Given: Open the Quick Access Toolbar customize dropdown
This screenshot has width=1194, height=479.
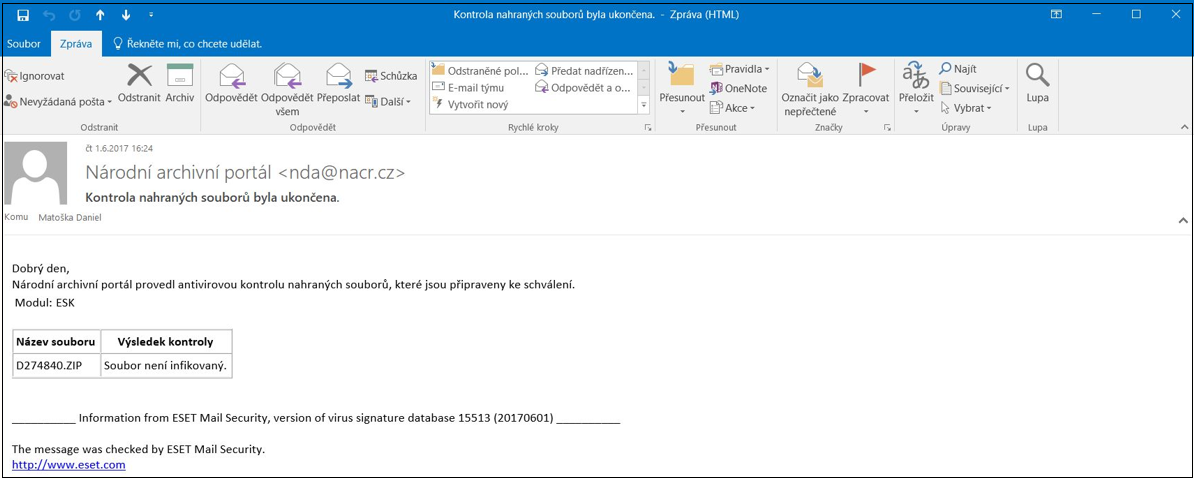Looking at the screenshot, I should 151,14.
